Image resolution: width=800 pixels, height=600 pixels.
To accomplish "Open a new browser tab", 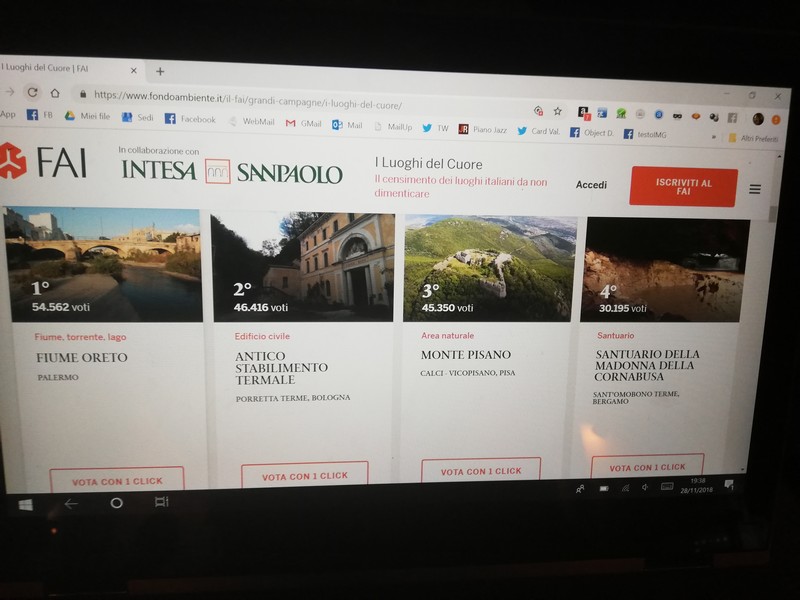I will (x=160, y=71).
